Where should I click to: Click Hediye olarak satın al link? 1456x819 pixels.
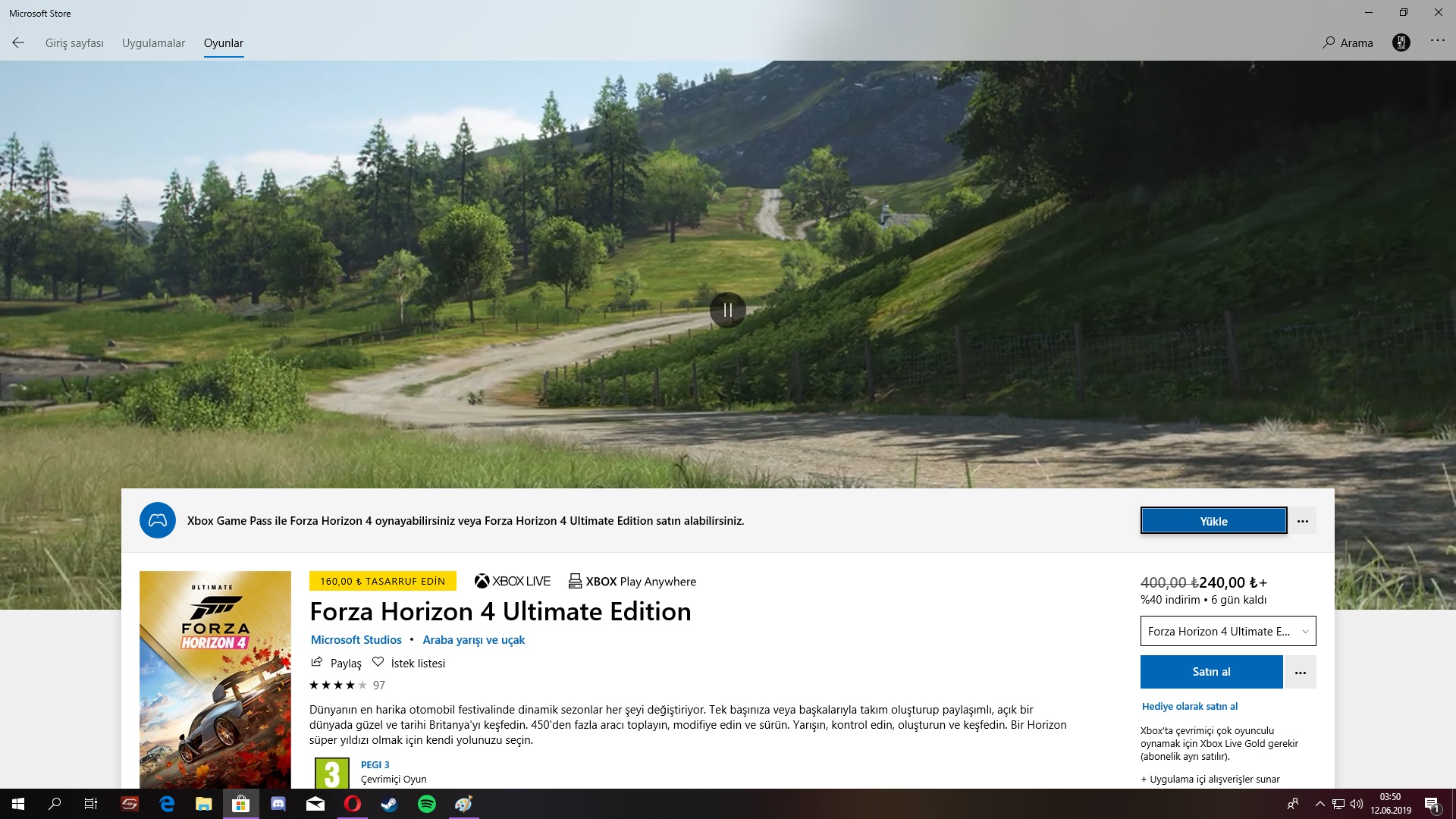[1190, 707]
